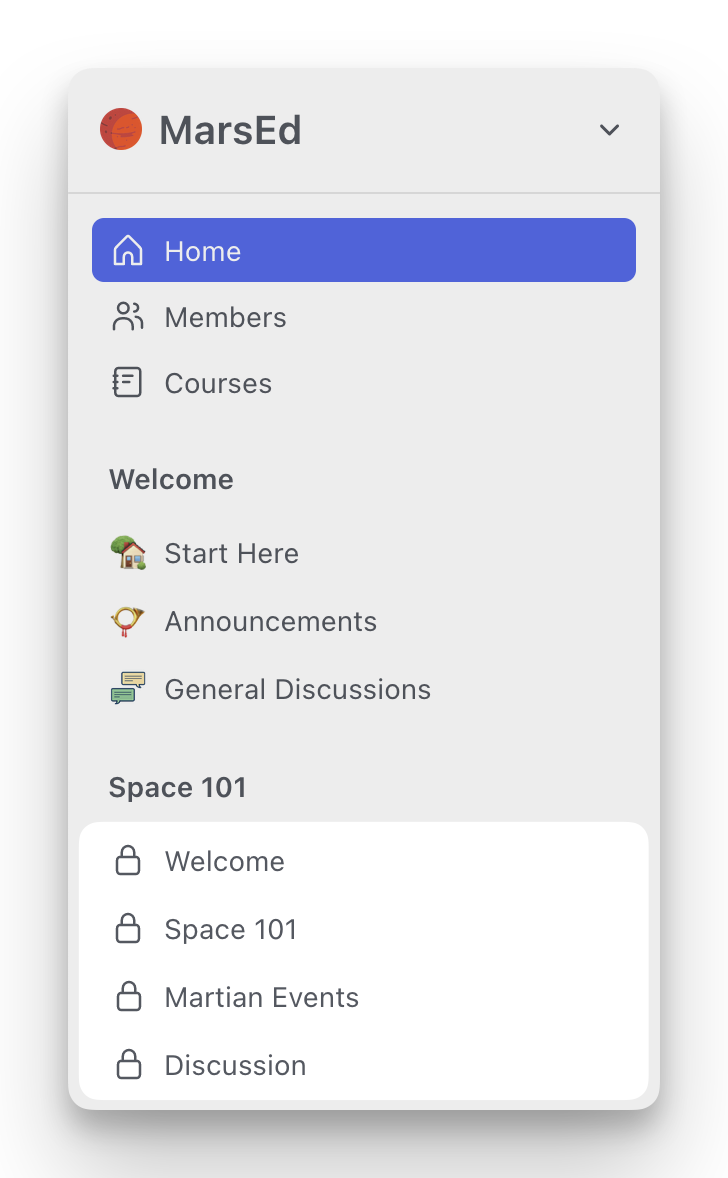Expand the Space 101 section header
This screenshot has height=1178, width=728.
pos(178,787)
